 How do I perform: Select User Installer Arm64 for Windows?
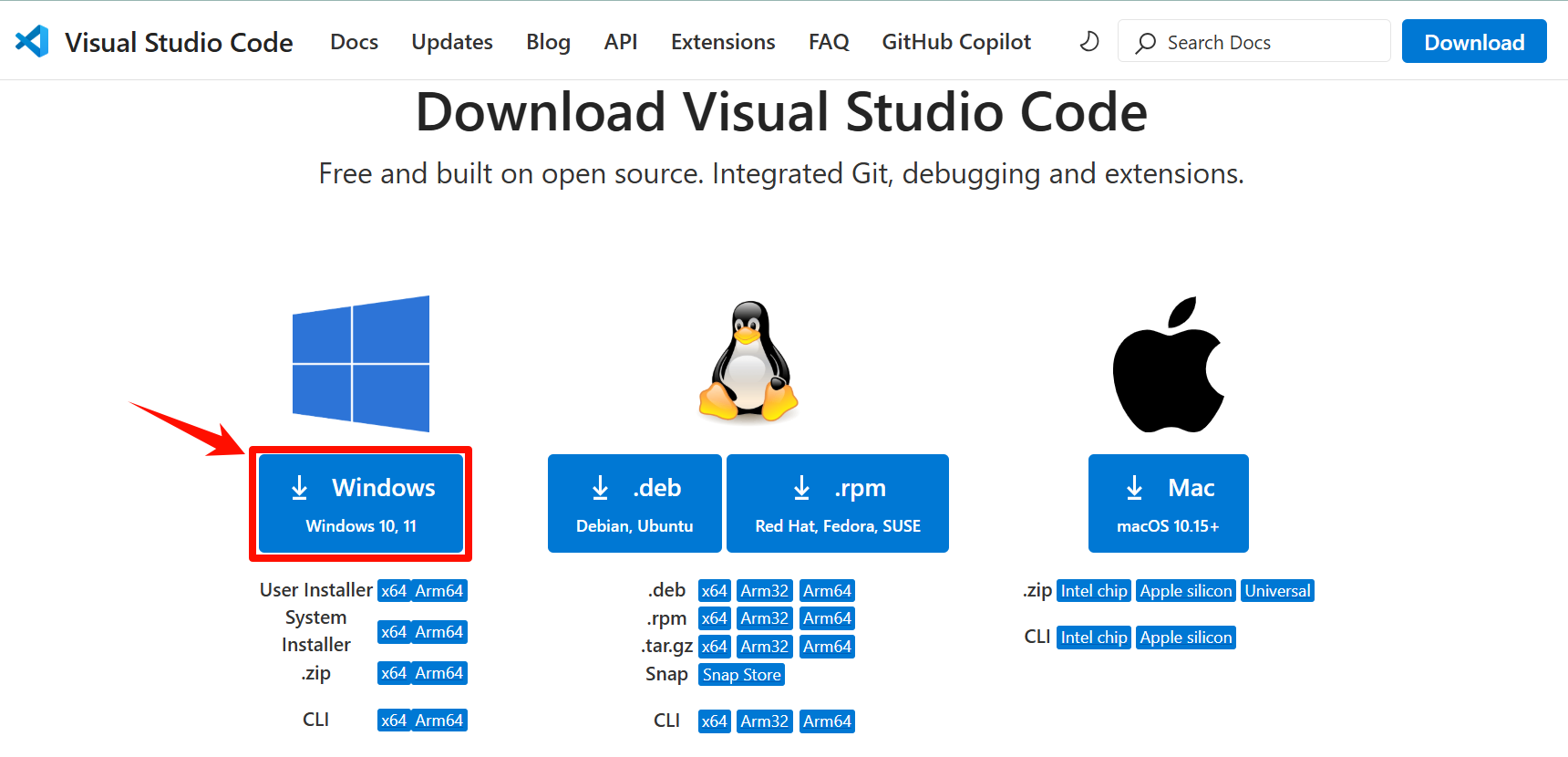tap(439, 591)
